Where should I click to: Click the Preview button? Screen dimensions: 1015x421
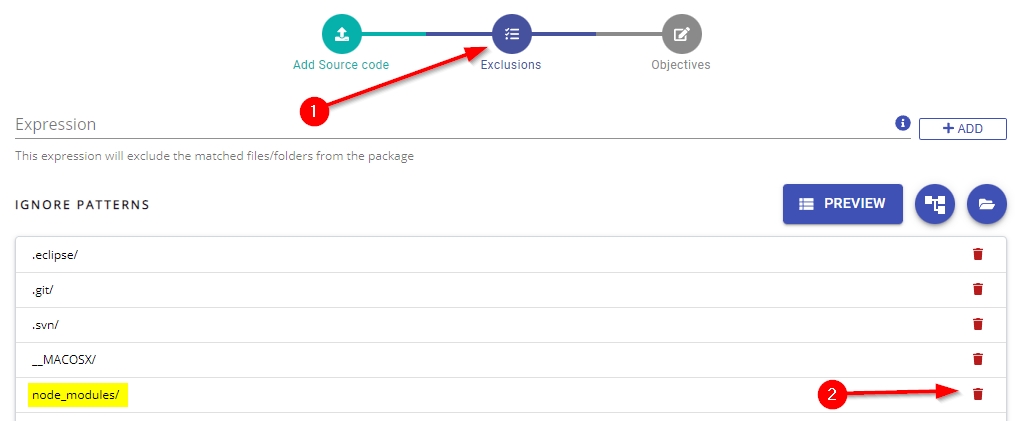click(842, 204)
